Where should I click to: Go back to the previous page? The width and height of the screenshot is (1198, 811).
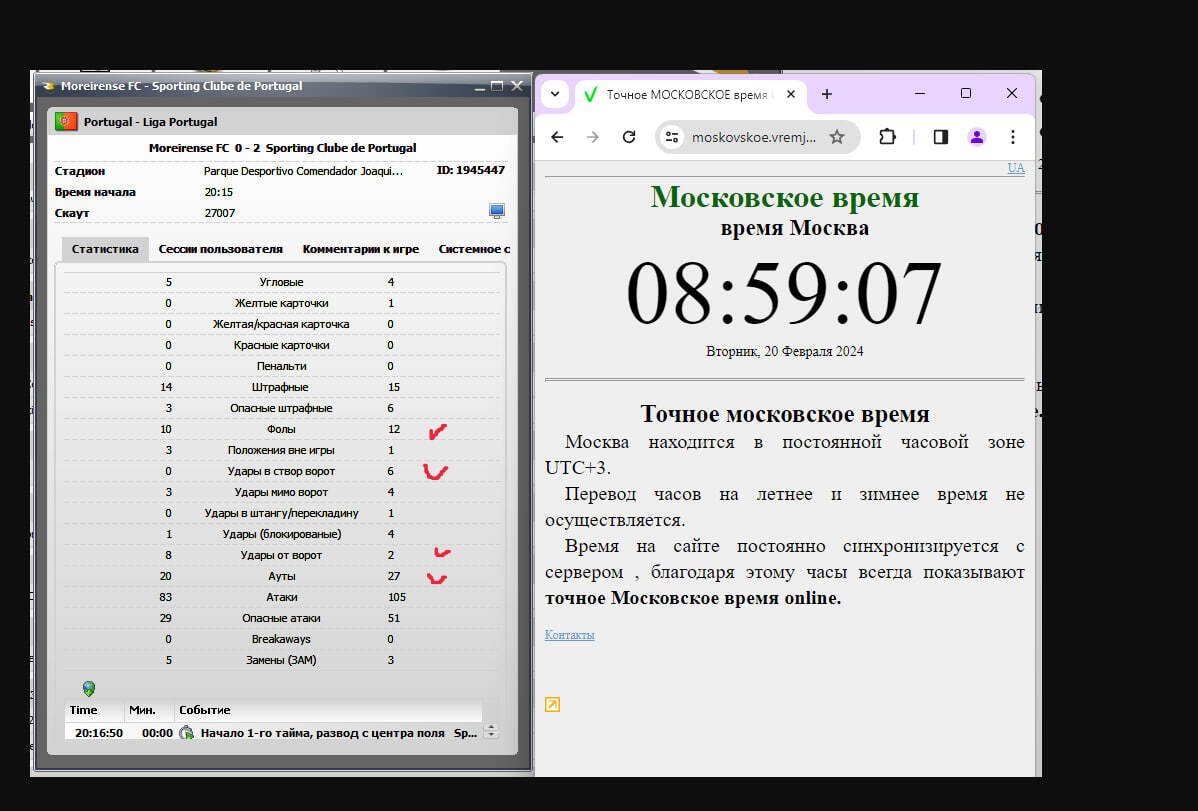point(558,137)
